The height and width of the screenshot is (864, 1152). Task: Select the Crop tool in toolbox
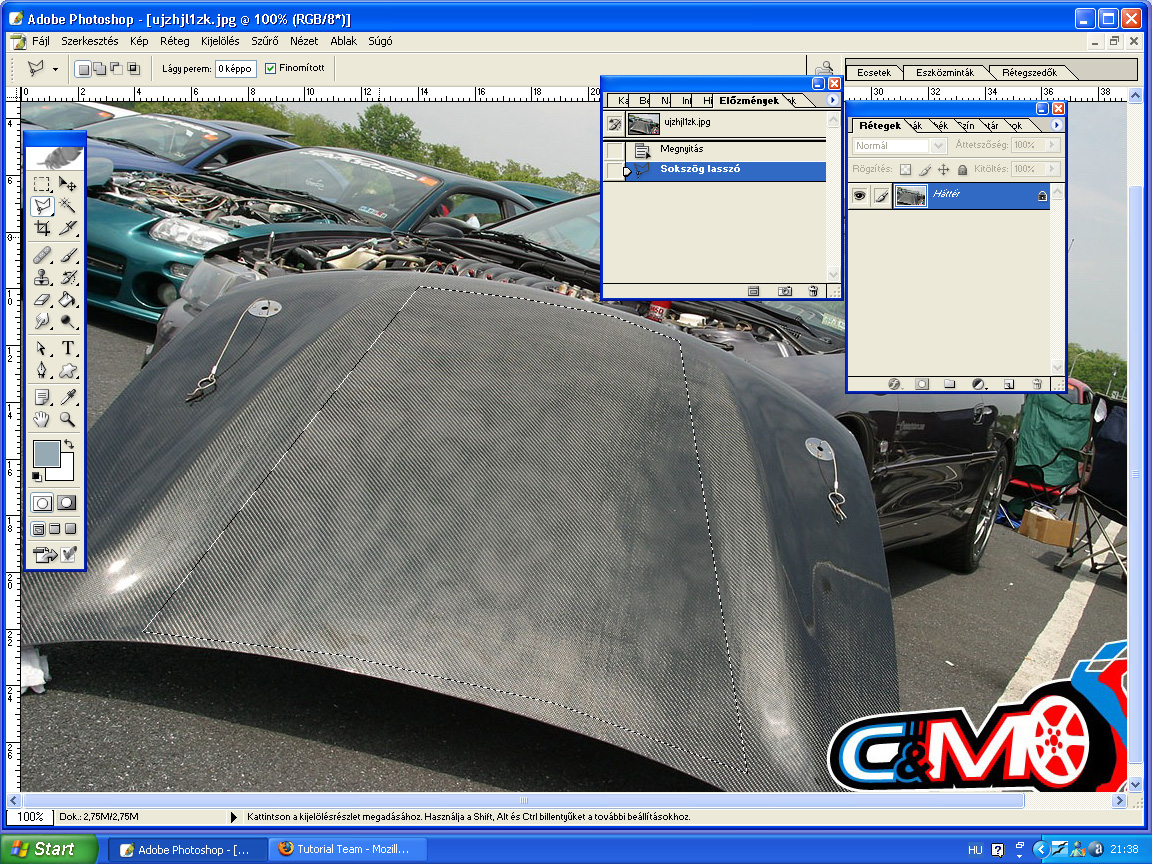pos(42,229)
